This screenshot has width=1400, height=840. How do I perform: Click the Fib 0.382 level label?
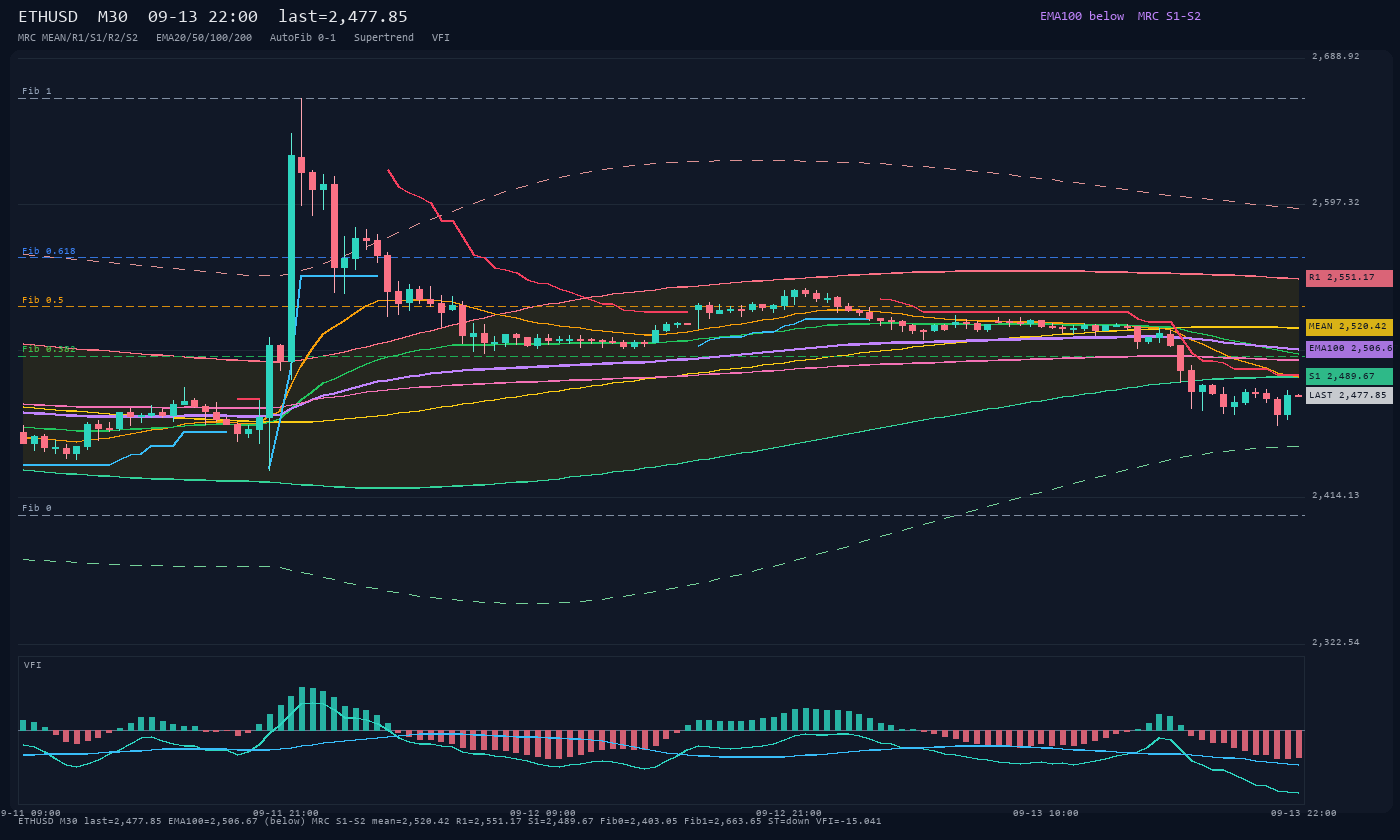[49, 349]
